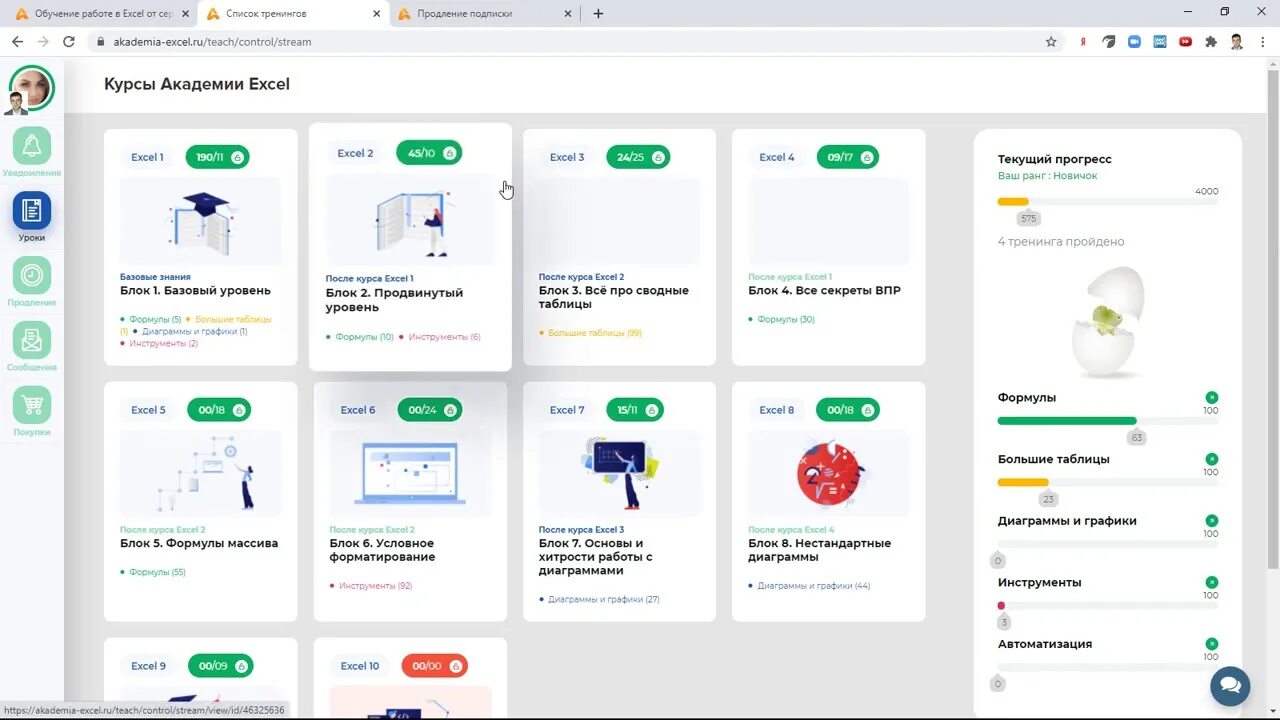The height and width of the screenshot is (720, 1280).
Task: Click Ваш ранг : Новичок text
Action: [x=1047, y=176]
